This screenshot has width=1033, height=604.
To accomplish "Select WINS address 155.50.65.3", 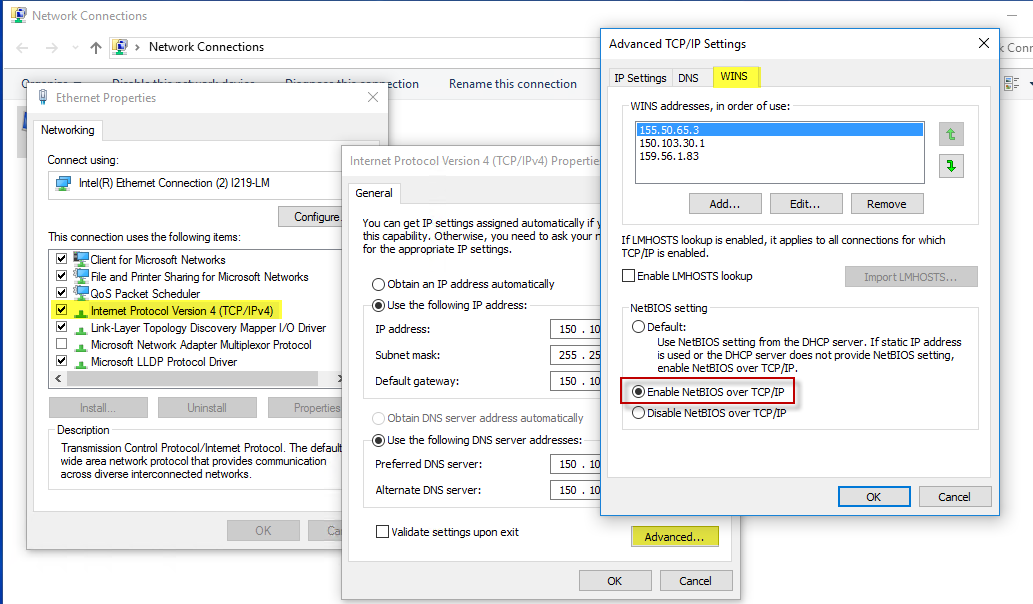I will coord(779,130).
